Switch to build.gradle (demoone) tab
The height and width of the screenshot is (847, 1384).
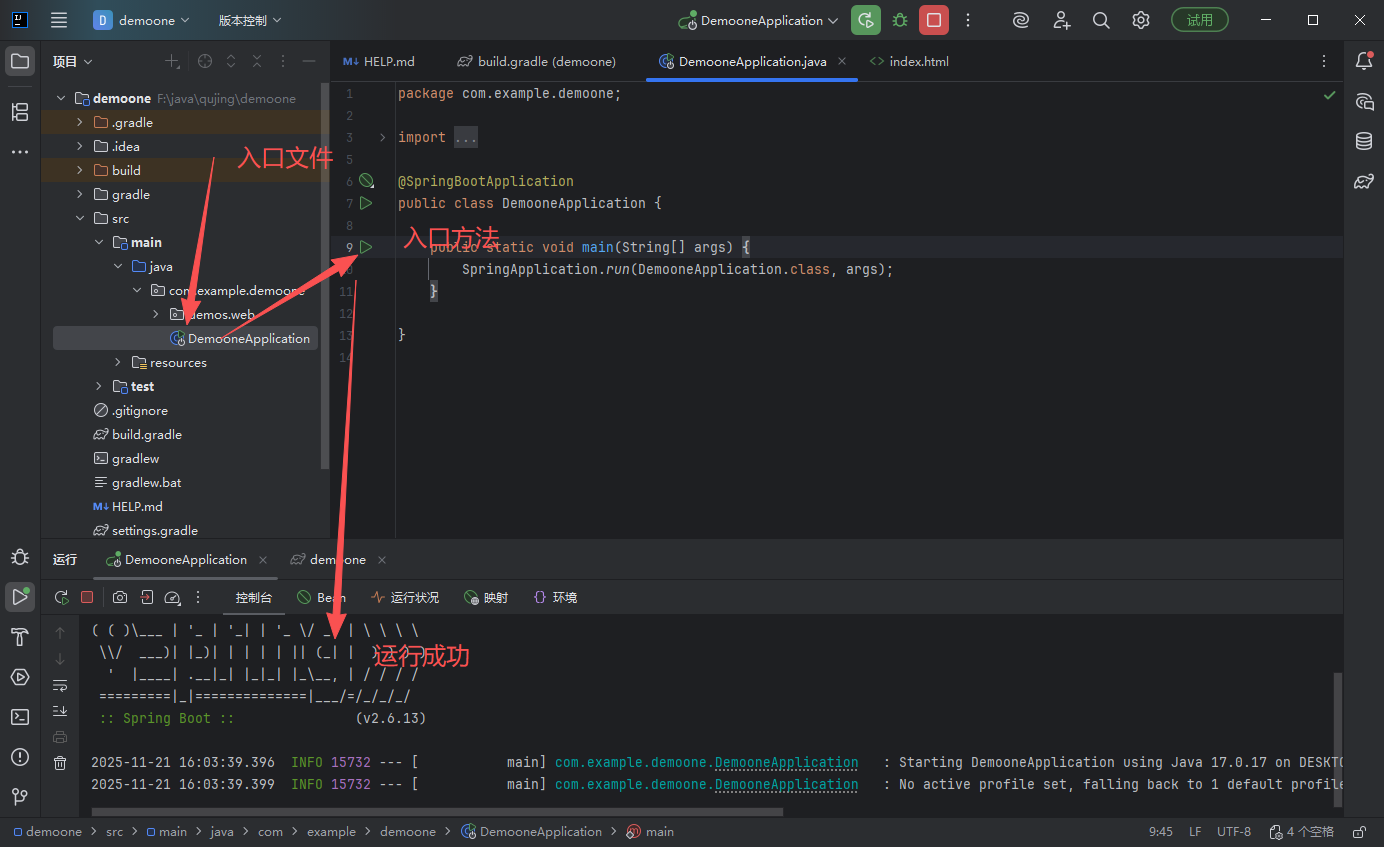click(537, 62)
